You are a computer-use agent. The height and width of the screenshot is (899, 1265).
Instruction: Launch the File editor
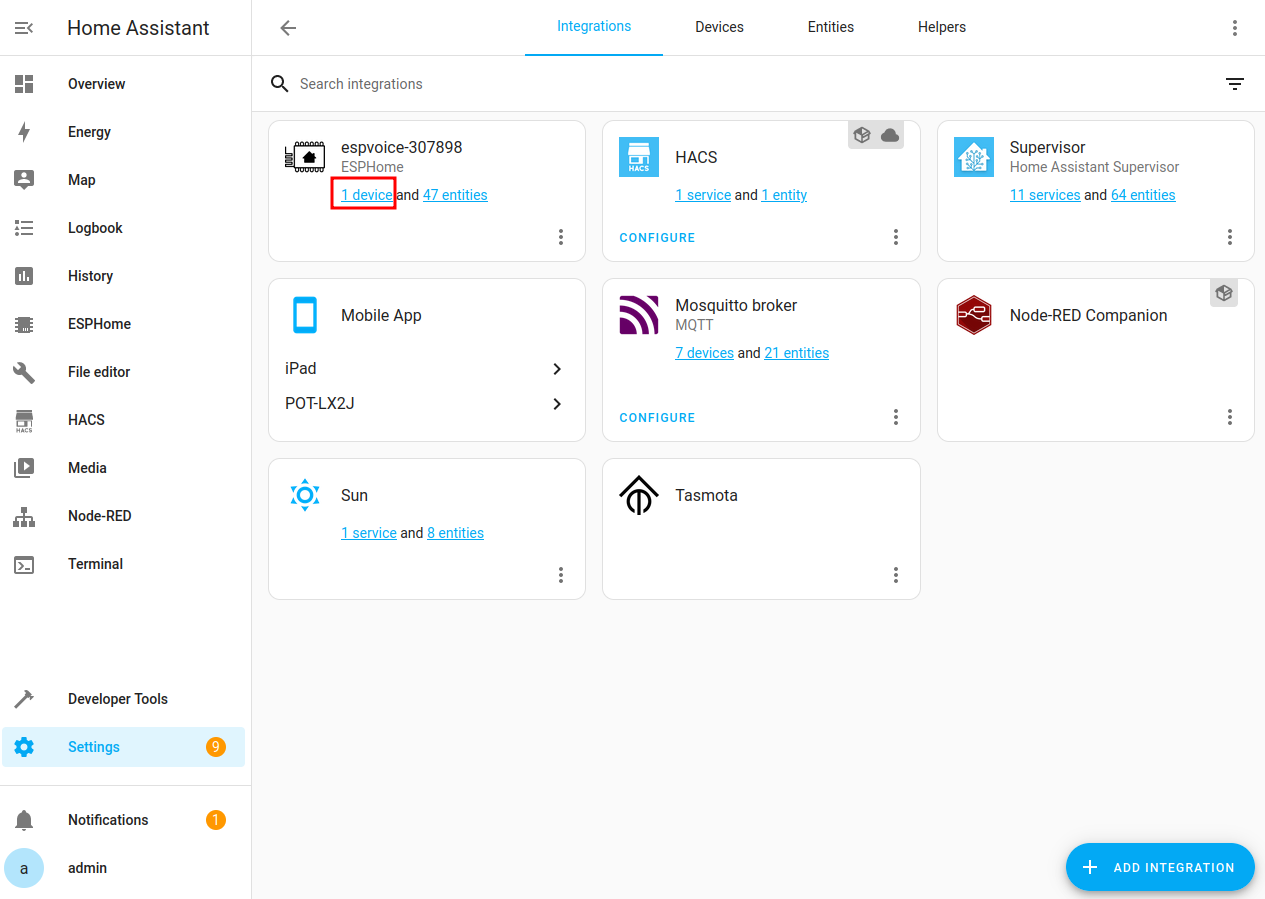pyautogui.click(x=123, y=372)
